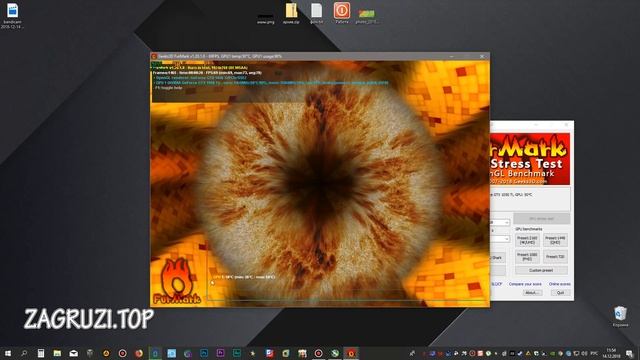Click the 'F1: toggle help' overlay line
Viewport: 640px width, 360px height.
(169, 88)
